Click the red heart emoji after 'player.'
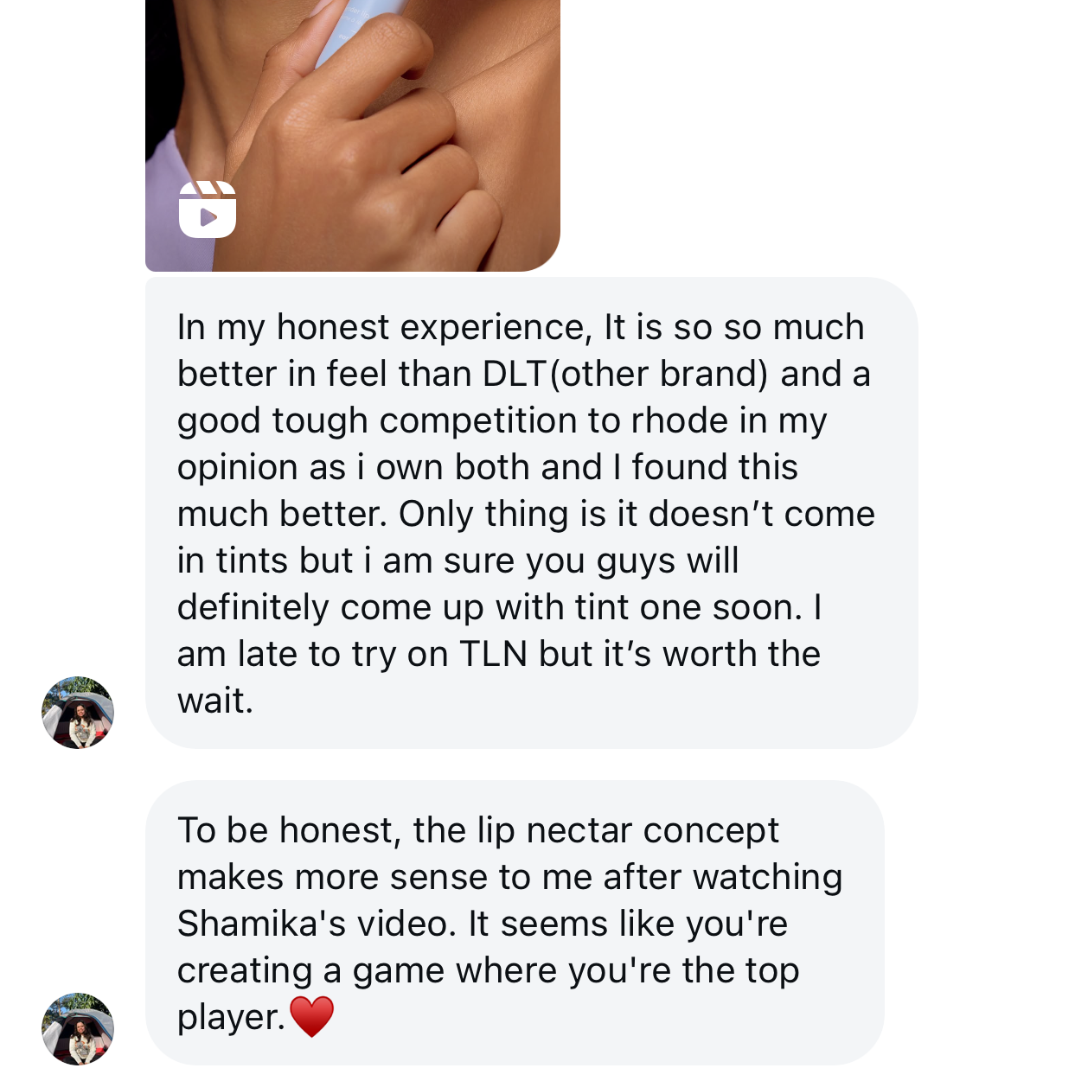This screenshot has height=1080, width=1080. pos(311,1018)
